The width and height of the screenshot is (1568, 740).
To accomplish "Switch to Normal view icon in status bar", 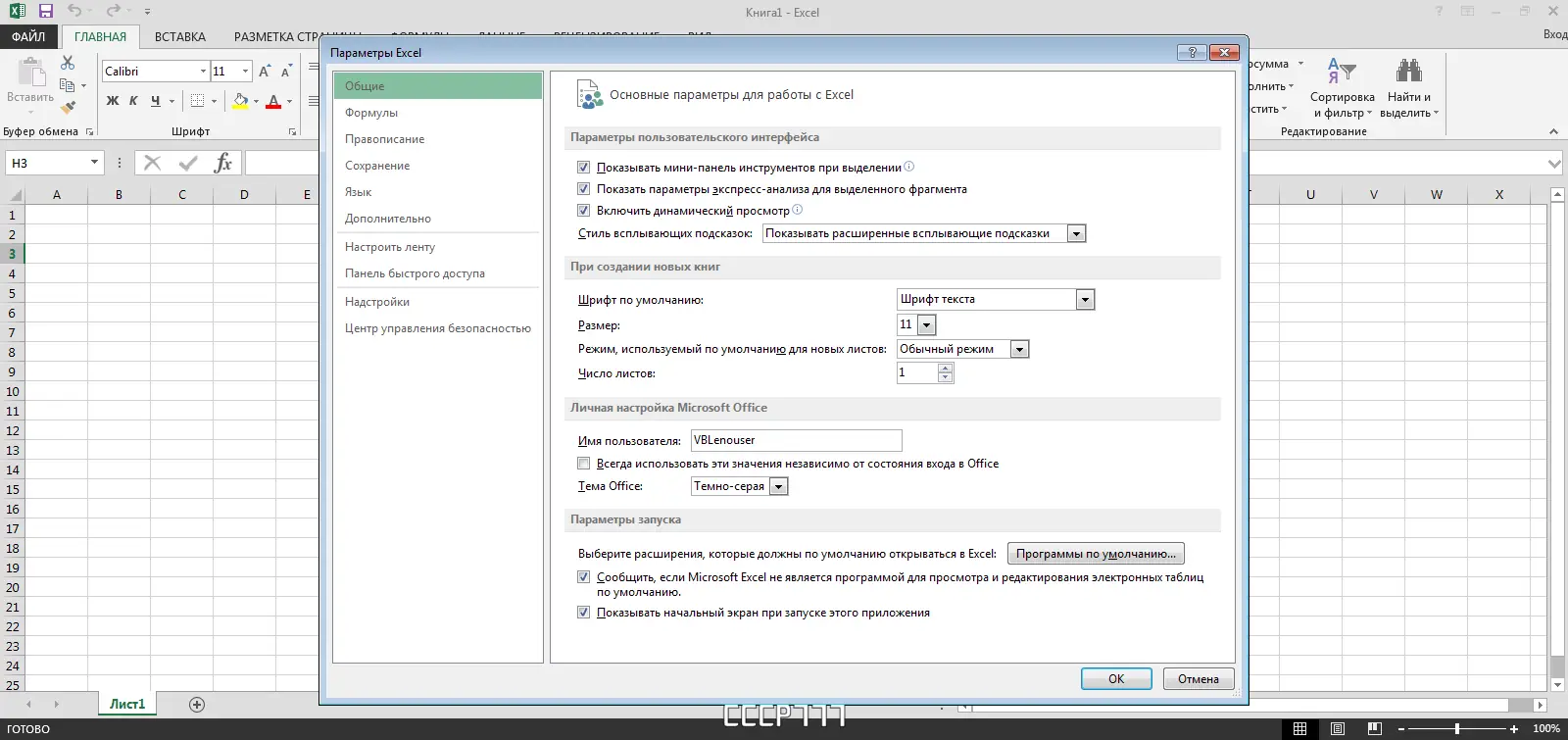I will pos(1300,729).
